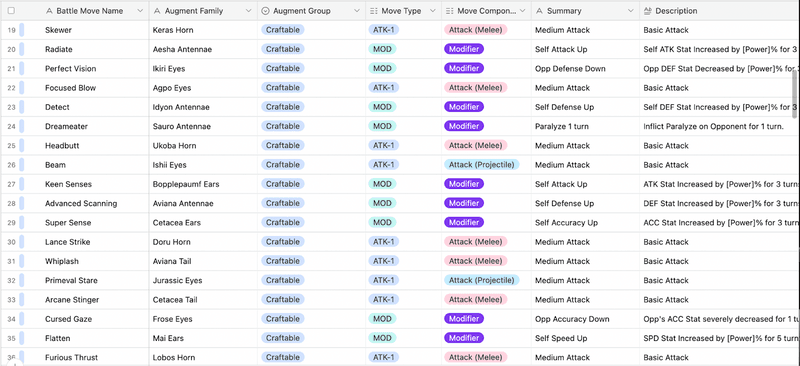Open Battle Move Name column dropdown arrow
The image size is (800, 366).
(x=140, y=11)
